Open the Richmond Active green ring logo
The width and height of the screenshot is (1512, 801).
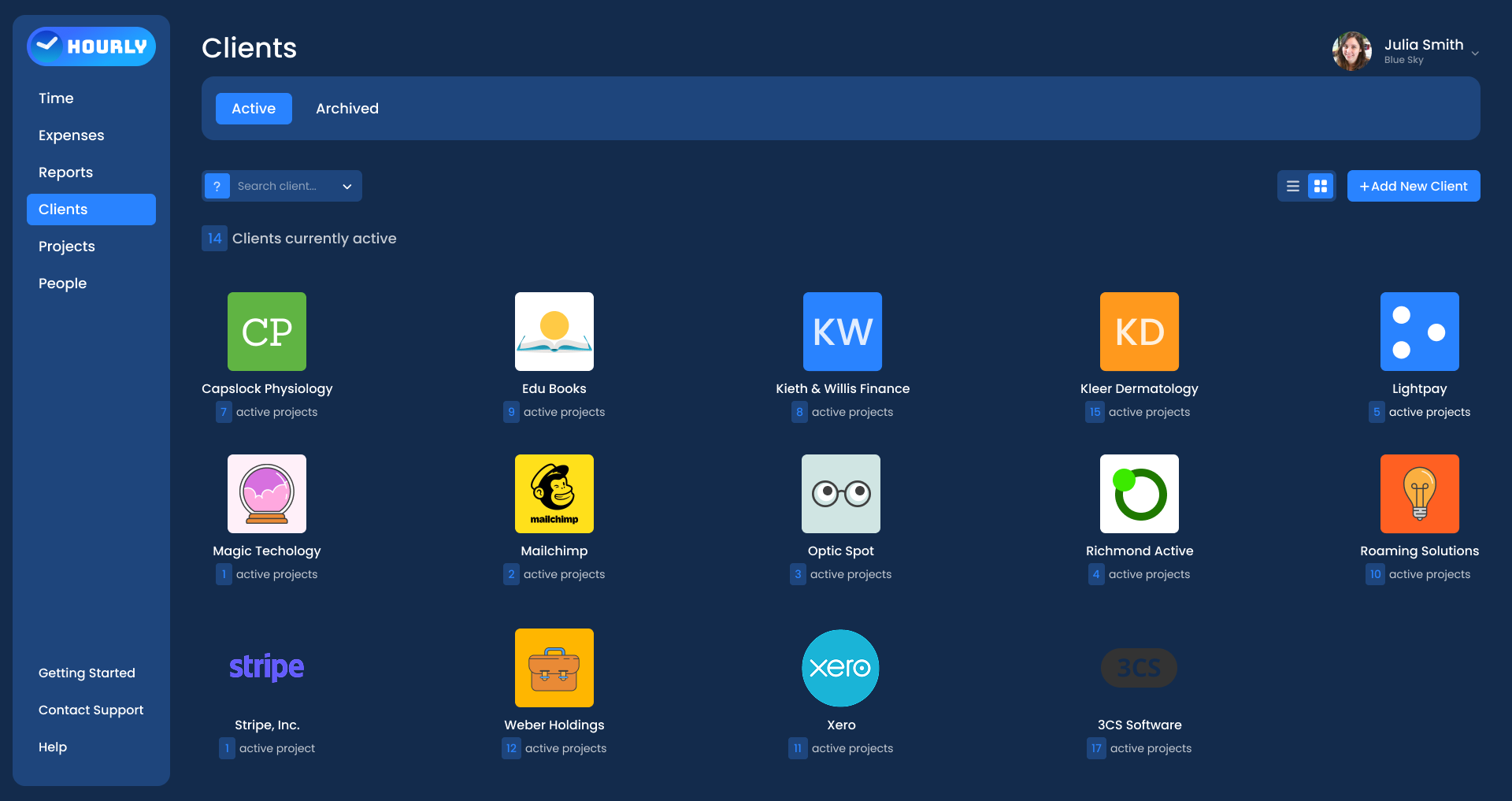pos(1140,494)
